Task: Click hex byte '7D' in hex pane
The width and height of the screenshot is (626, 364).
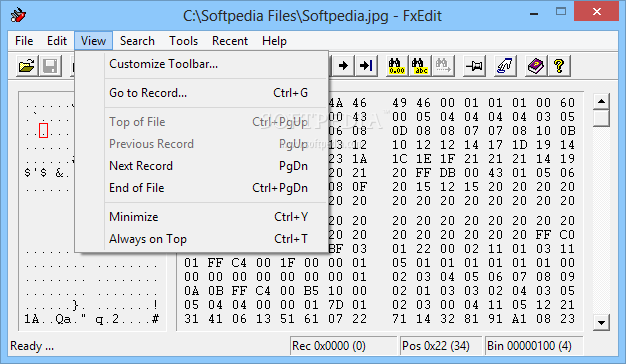Action: [x=335, y=305]
